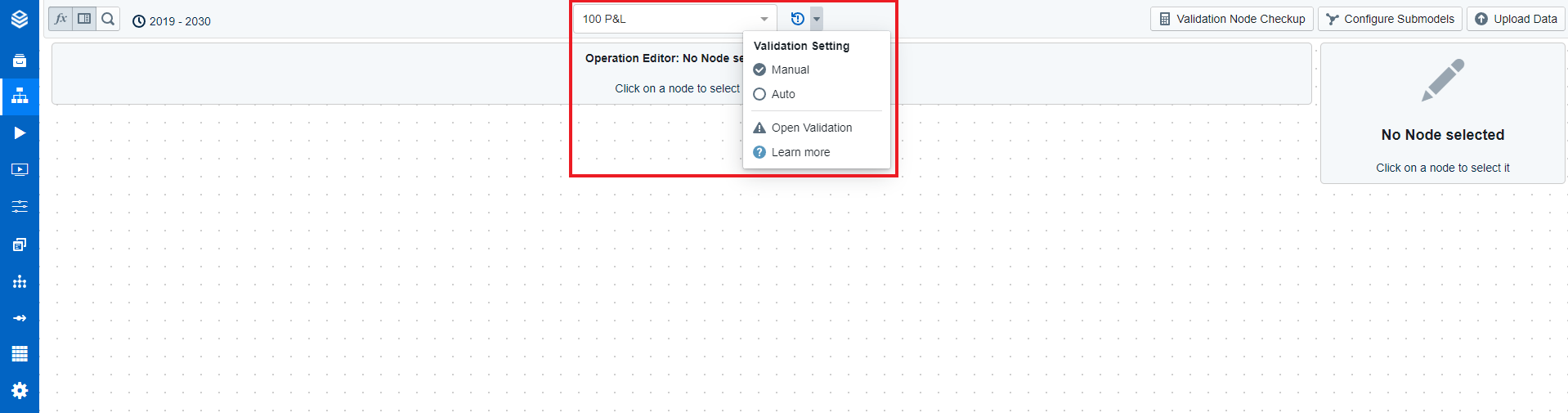Click the magnifier search toolbar icon
The image size is (1568, 413).
point(108,19)
